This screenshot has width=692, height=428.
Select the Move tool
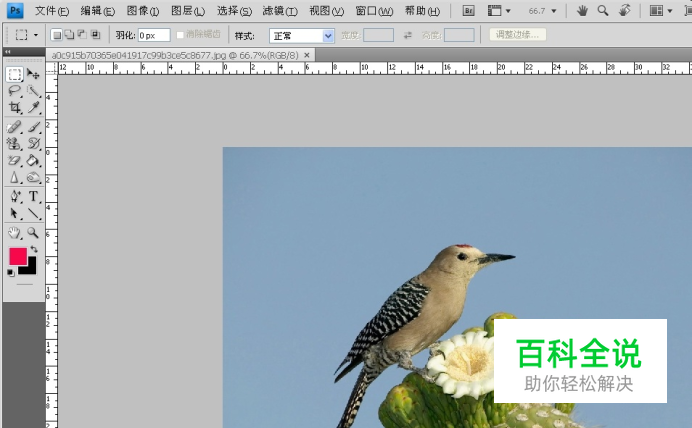click(x=33, y=74)
